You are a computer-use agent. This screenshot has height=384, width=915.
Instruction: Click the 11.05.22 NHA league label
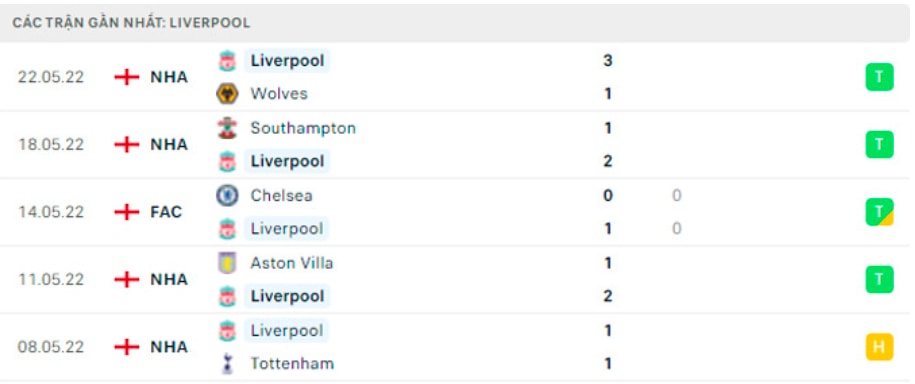[169, 280]
